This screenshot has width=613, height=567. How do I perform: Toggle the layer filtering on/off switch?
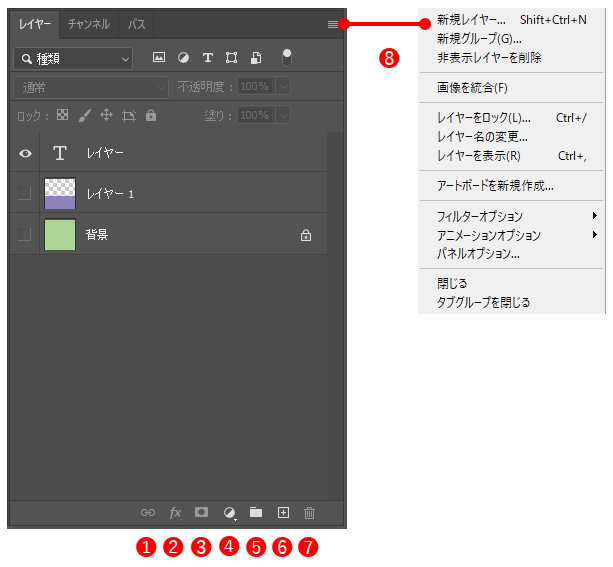[287, 57]
